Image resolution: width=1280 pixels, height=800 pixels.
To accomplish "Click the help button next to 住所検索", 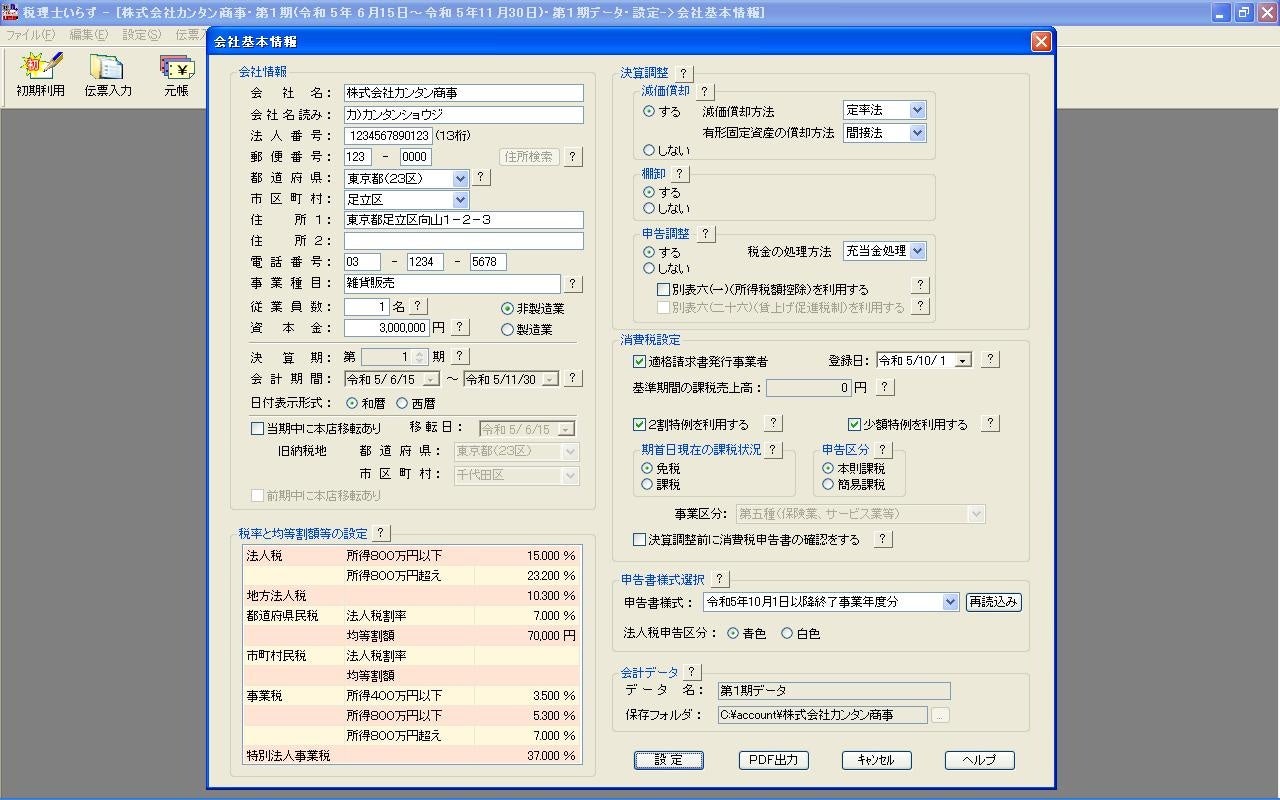I will click(x=573, y=157).
